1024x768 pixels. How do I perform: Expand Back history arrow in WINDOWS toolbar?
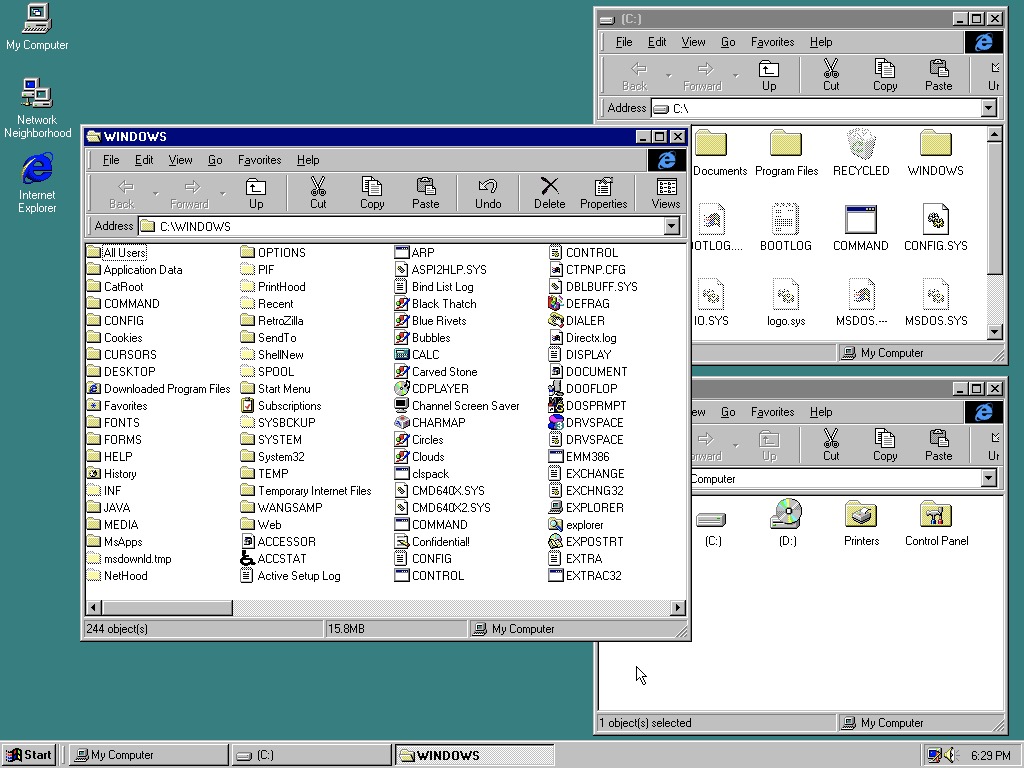coord(155,193)
